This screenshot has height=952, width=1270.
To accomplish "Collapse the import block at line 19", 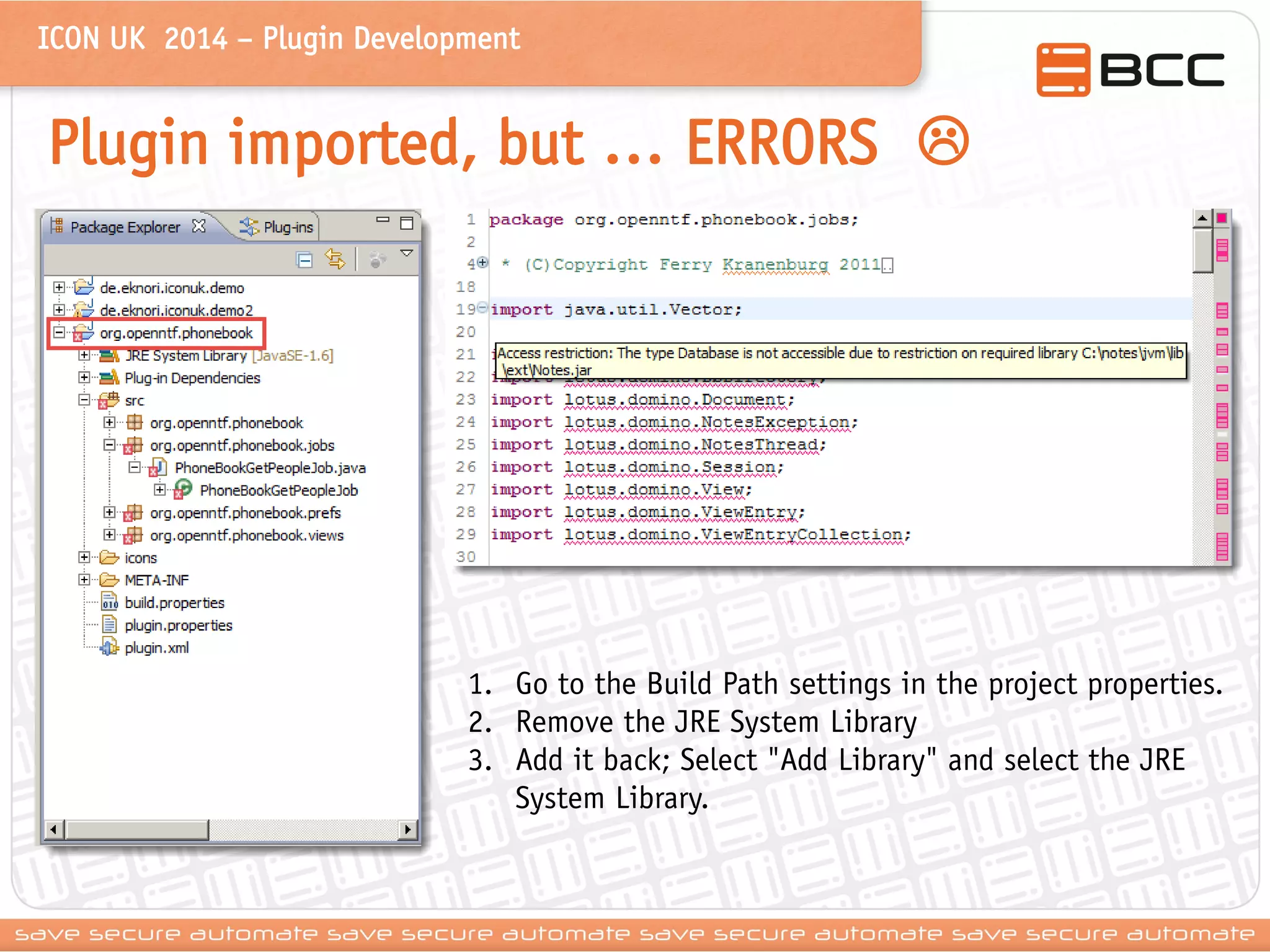I will [482, 307].
